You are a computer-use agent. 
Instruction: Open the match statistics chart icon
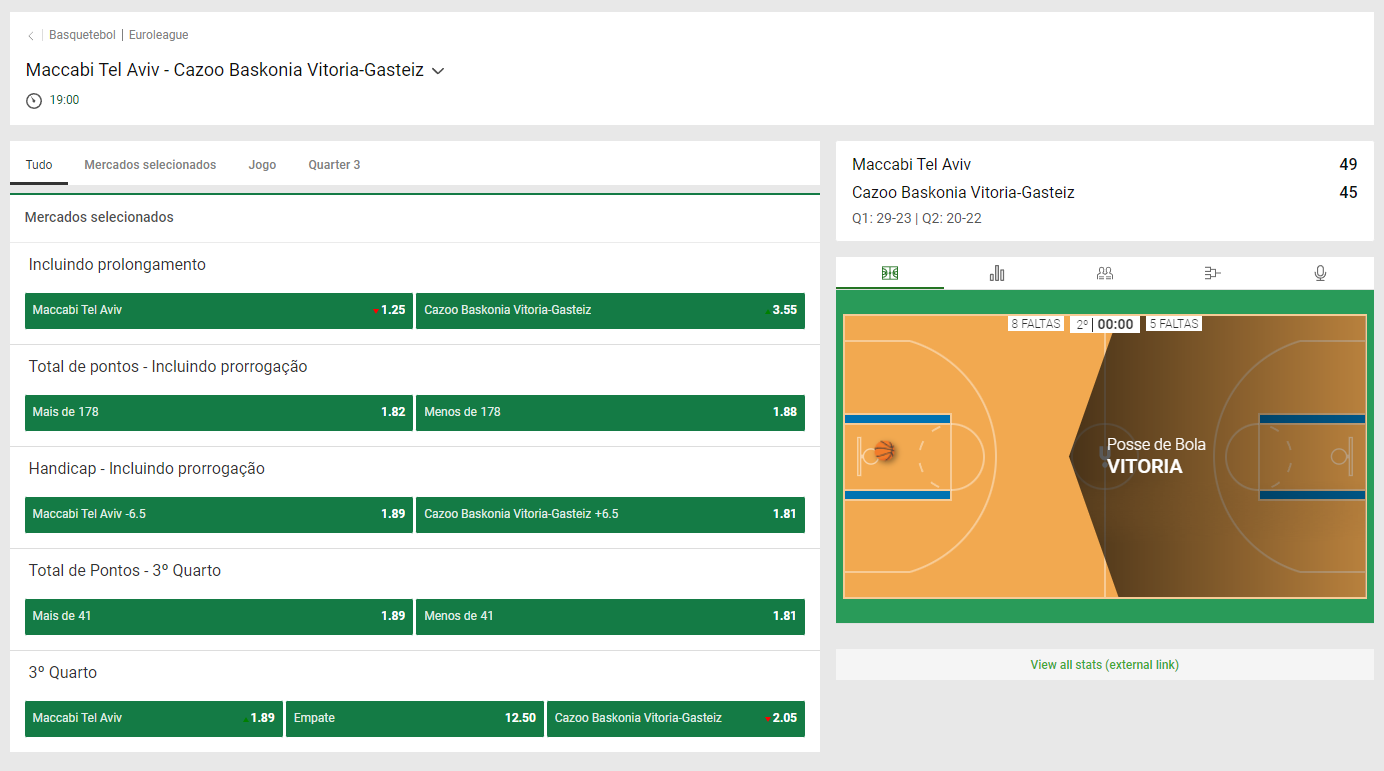click(996, 272)
